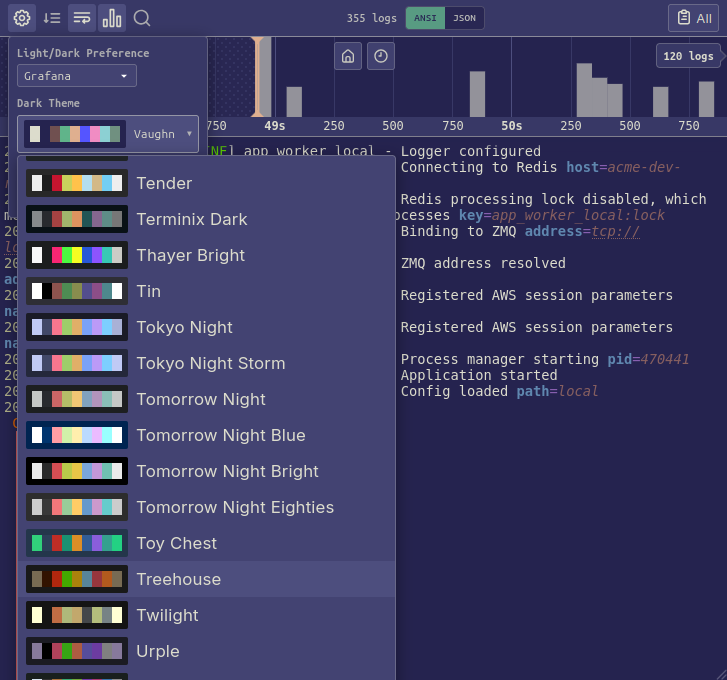
Task: Click the 'Application started' log line
Action: tap(479, 375)
